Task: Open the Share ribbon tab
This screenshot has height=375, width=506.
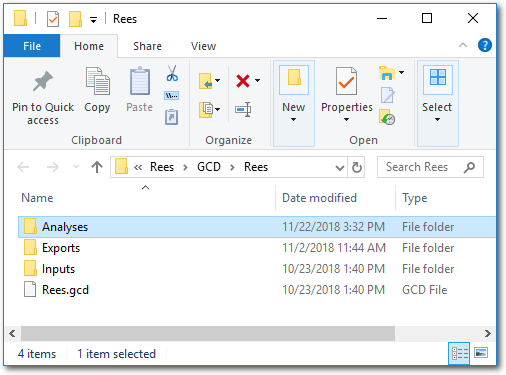Action: pos(147,46)
